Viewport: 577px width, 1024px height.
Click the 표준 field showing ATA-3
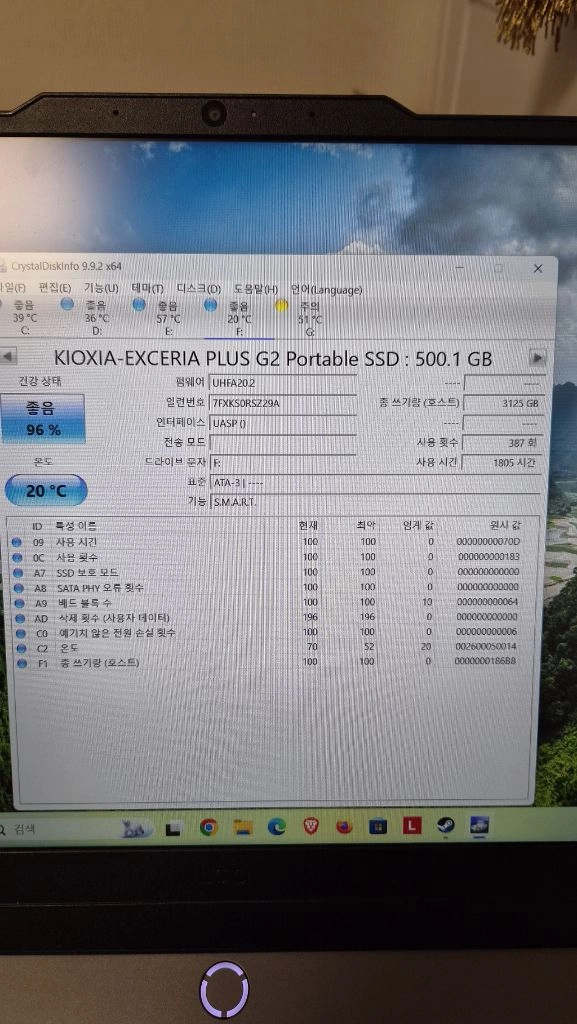[375, 483]
